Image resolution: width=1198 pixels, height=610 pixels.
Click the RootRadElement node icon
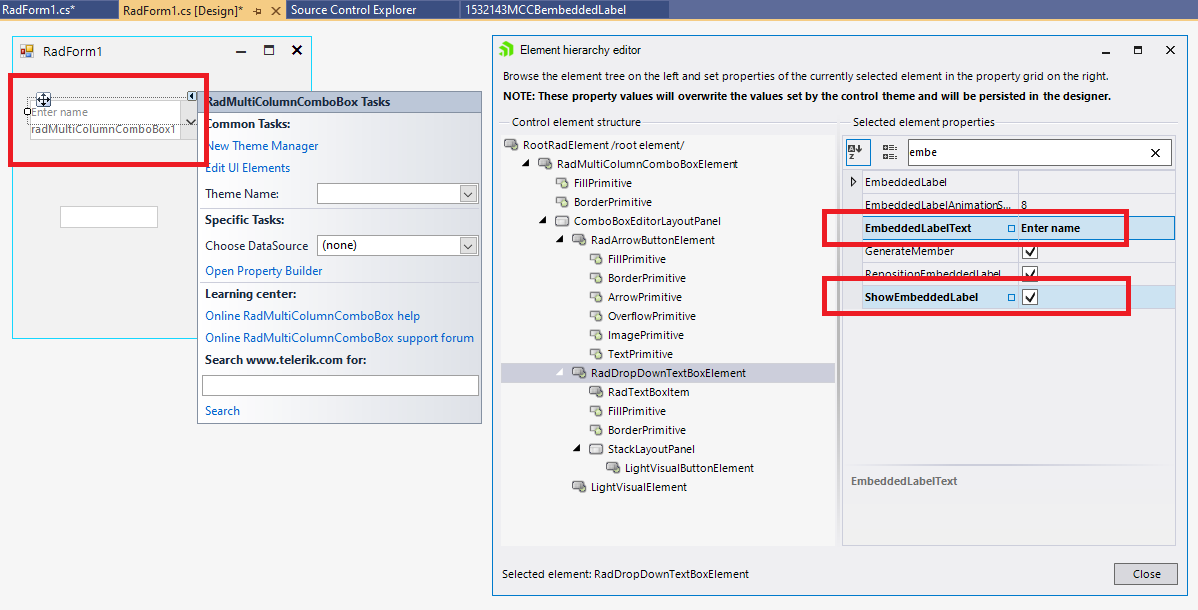point(511,145)
